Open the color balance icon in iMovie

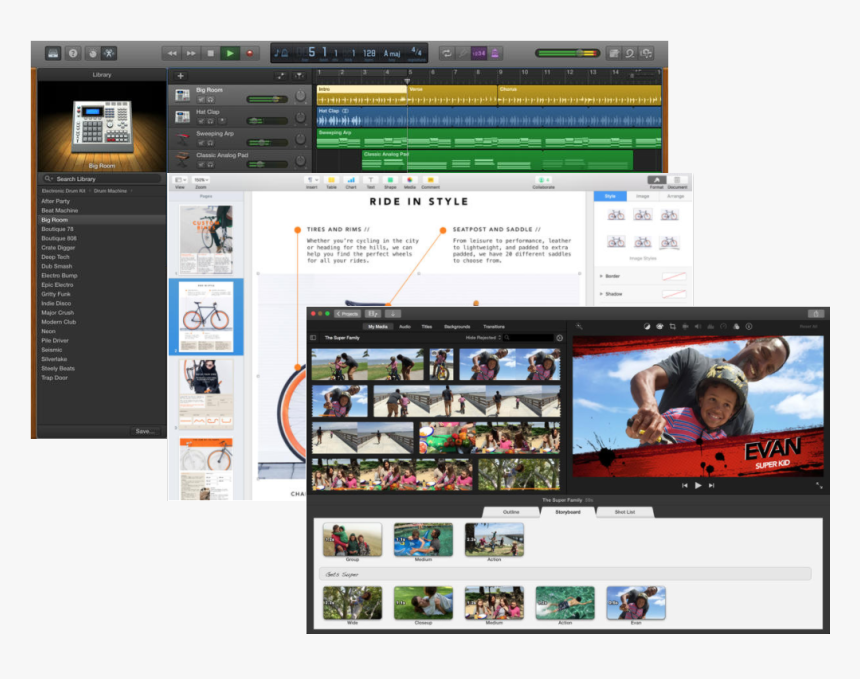(x=647, y=325)
